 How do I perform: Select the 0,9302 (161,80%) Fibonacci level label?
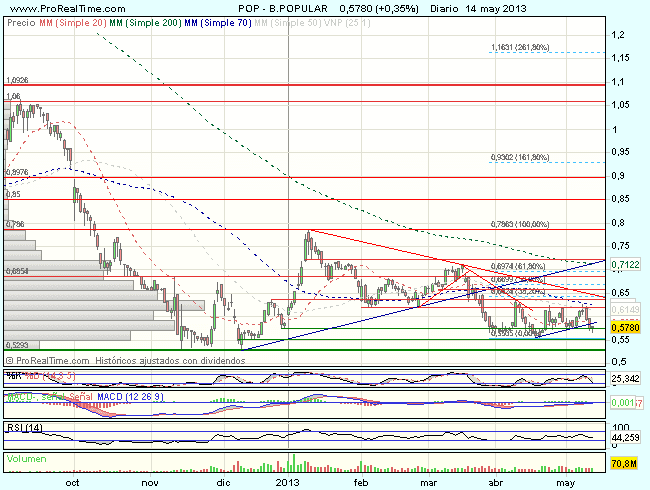click(520, 157)
